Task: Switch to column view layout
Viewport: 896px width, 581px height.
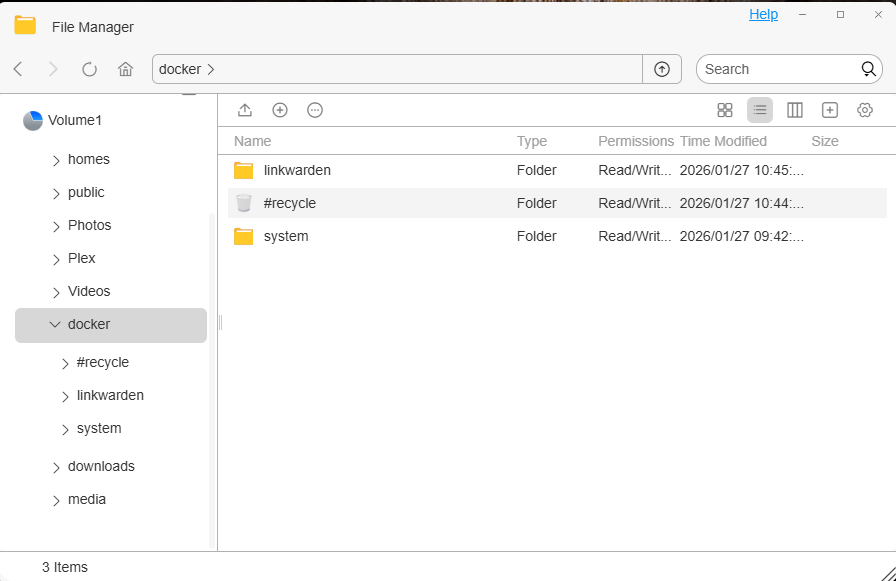Action: coord(795,110)
